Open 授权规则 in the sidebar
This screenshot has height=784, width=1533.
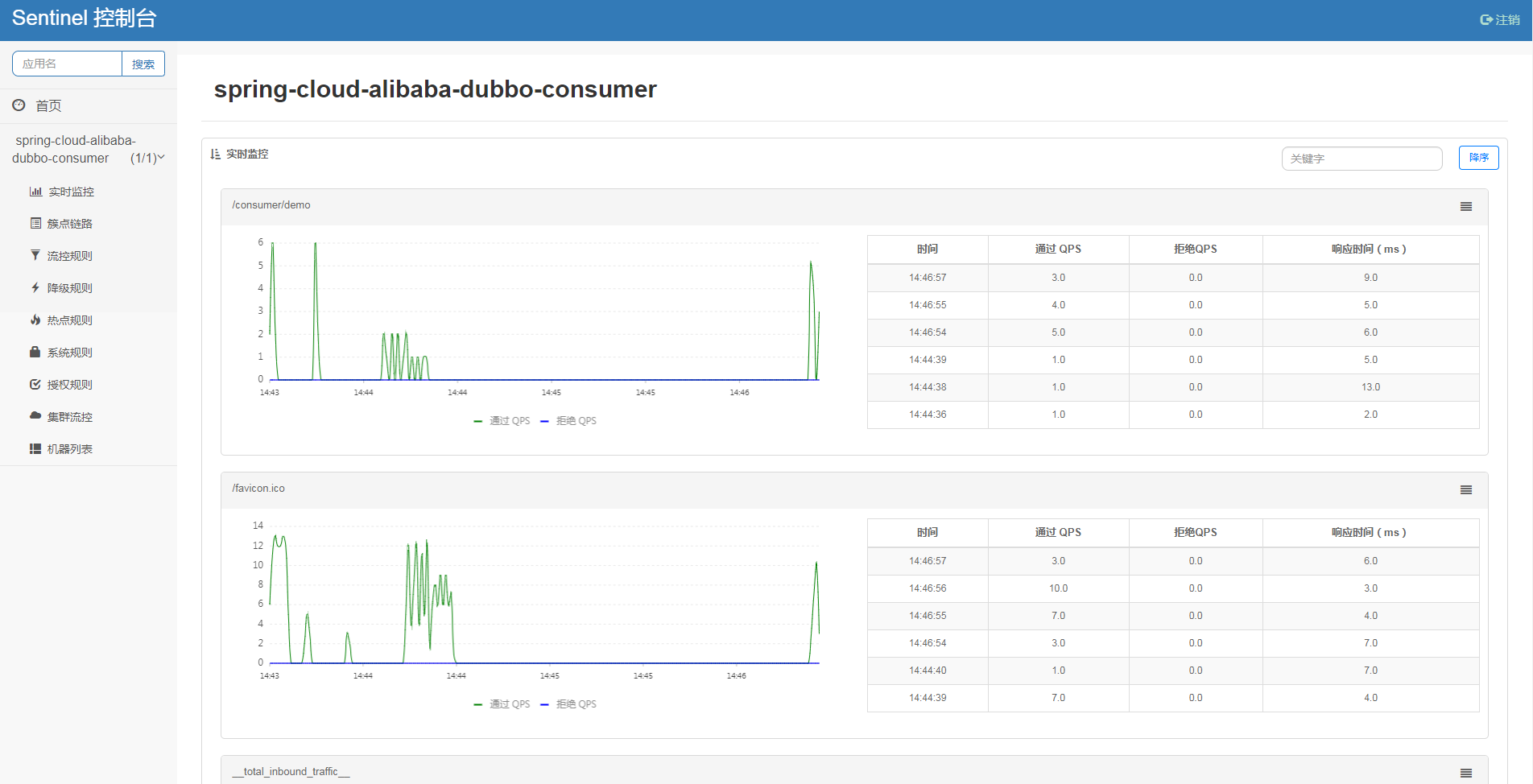70,385
